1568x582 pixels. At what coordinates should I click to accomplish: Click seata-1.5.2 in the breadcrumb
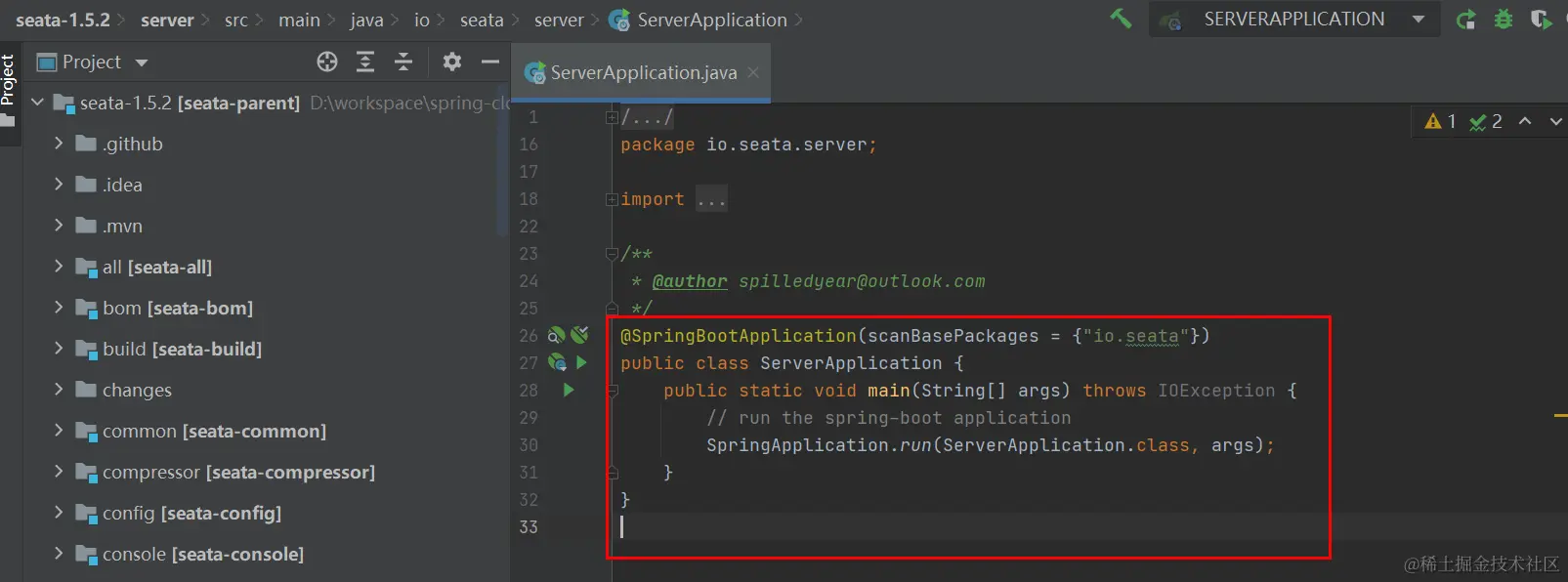coord(63,20)
